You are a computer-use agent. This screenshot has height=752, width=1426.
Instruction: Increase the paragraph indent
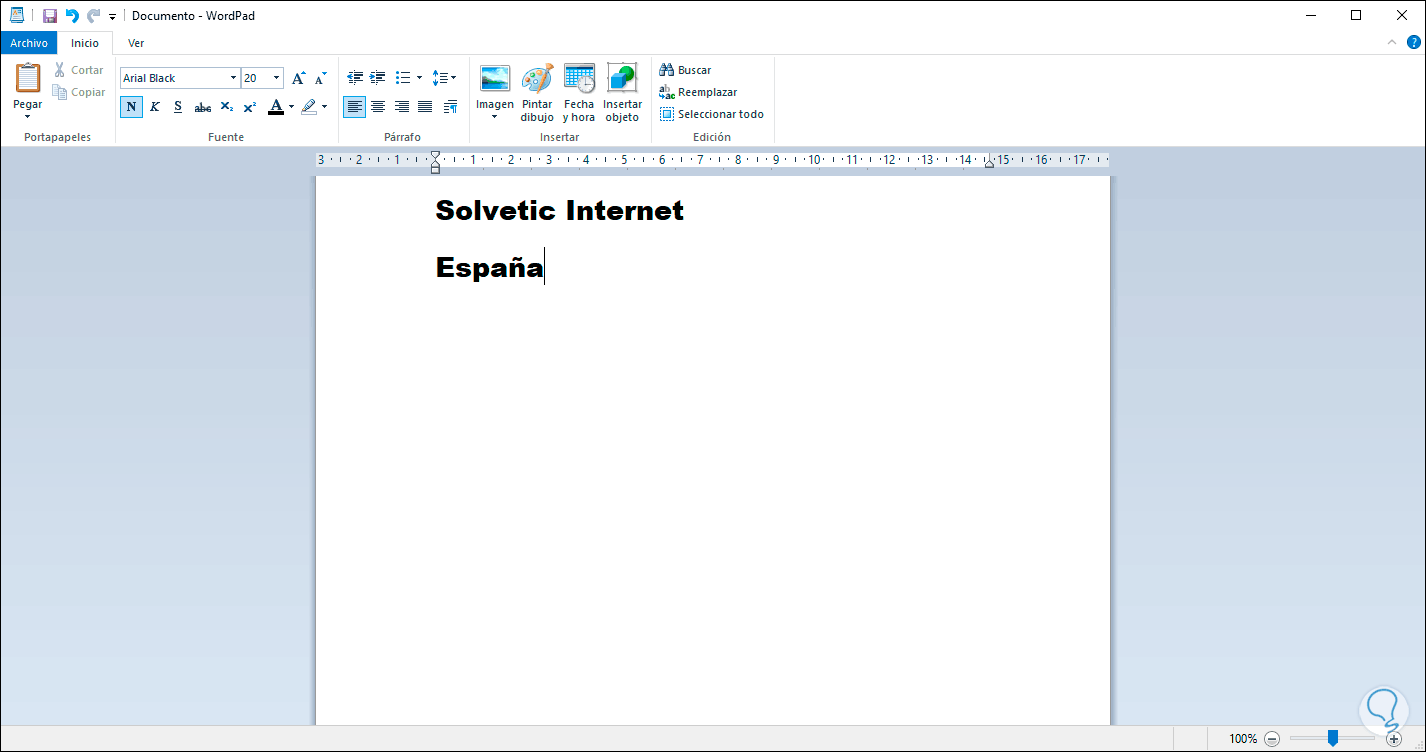click(x=378, y=77)
